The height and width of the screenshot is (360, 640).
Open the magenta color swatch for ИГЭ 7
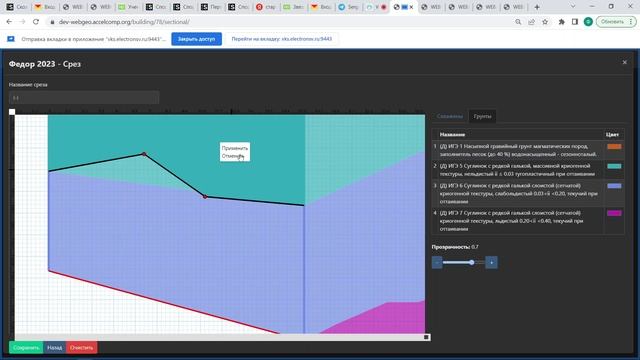point(614,213)
